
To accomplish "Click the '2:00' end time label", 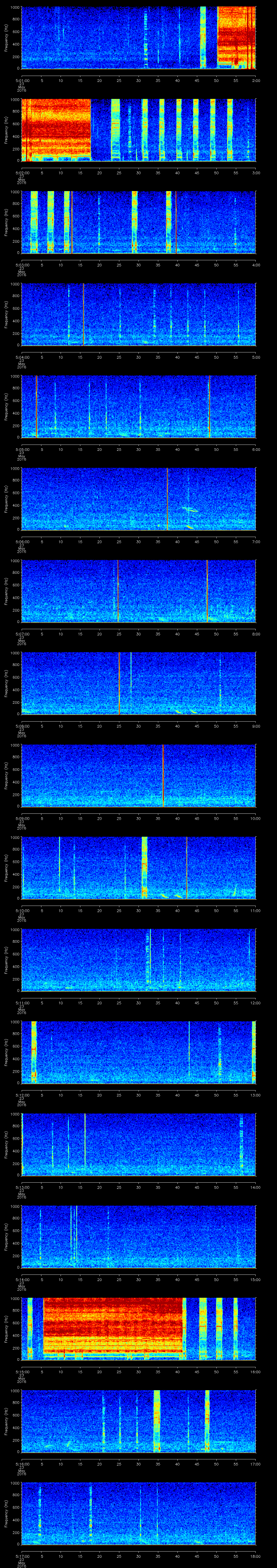I will [x=256, y=80].
